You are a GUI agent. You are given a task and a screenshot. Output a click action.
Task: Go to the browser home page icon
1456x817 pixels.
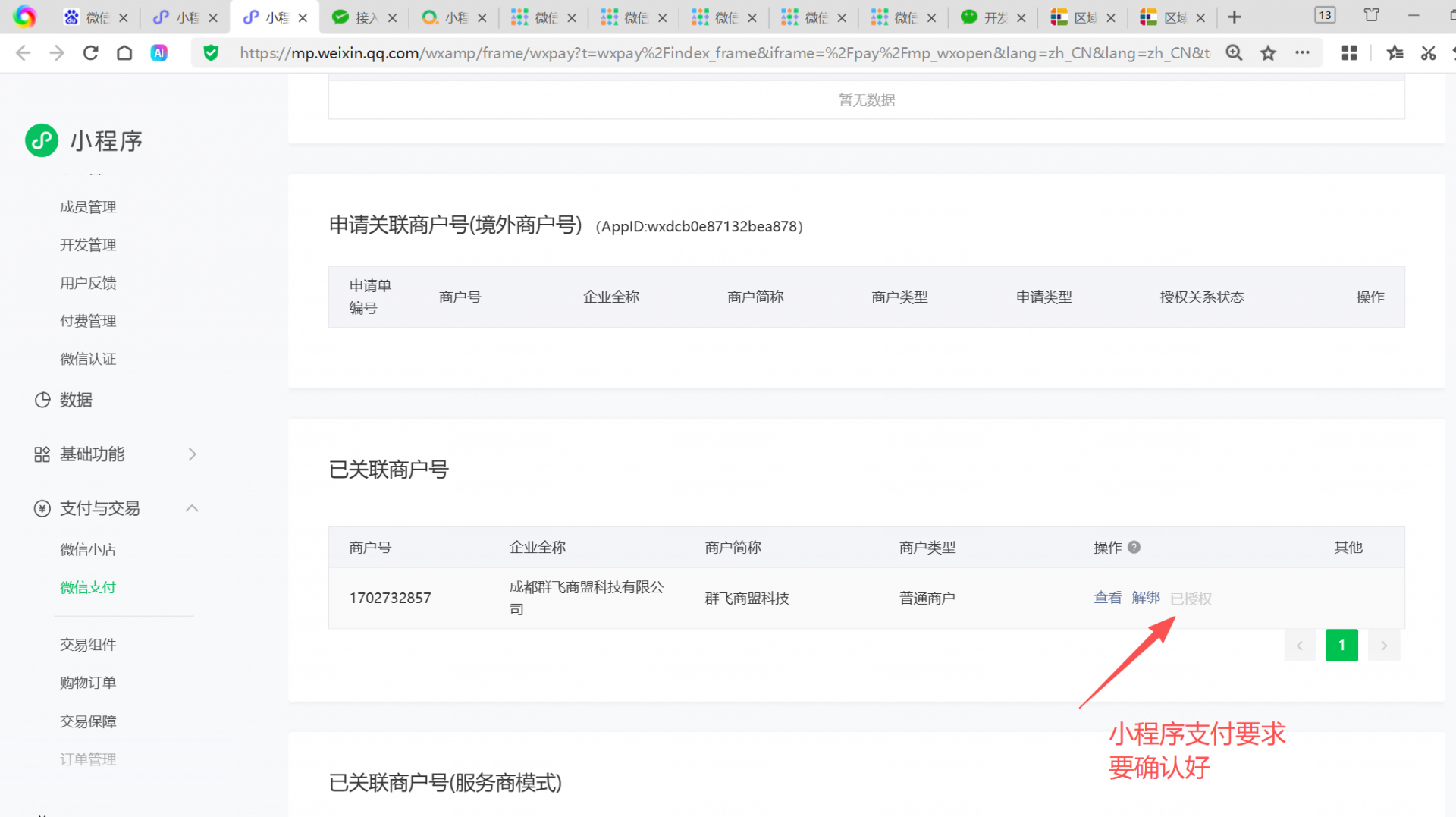(x=124, y=53)
